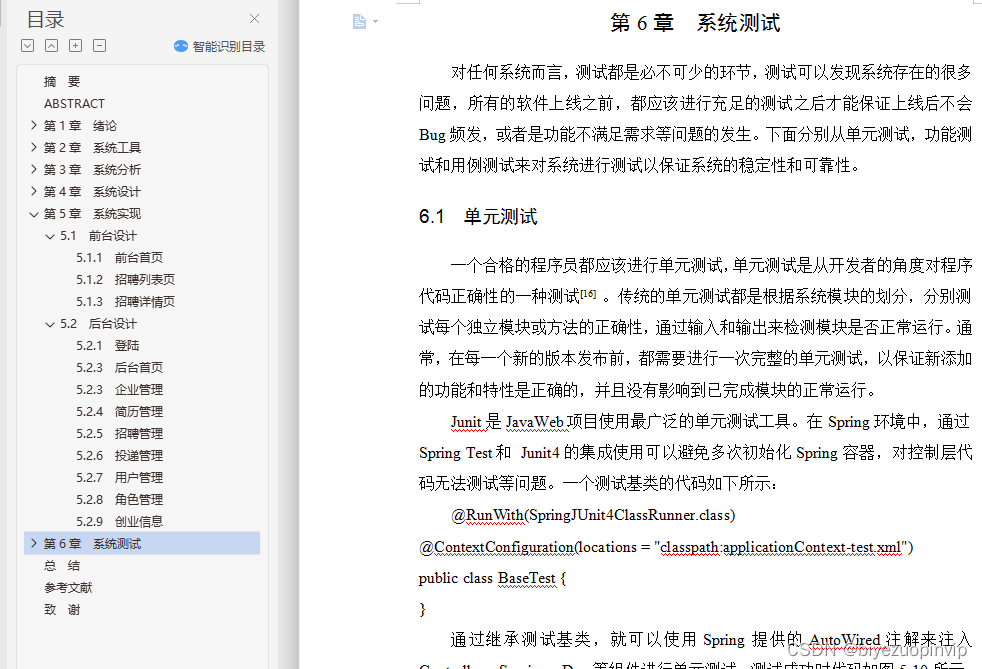Open the 5.2.4 简历管理 section
The width and height of the screenshot is (982, 669).
coord(120,411)
